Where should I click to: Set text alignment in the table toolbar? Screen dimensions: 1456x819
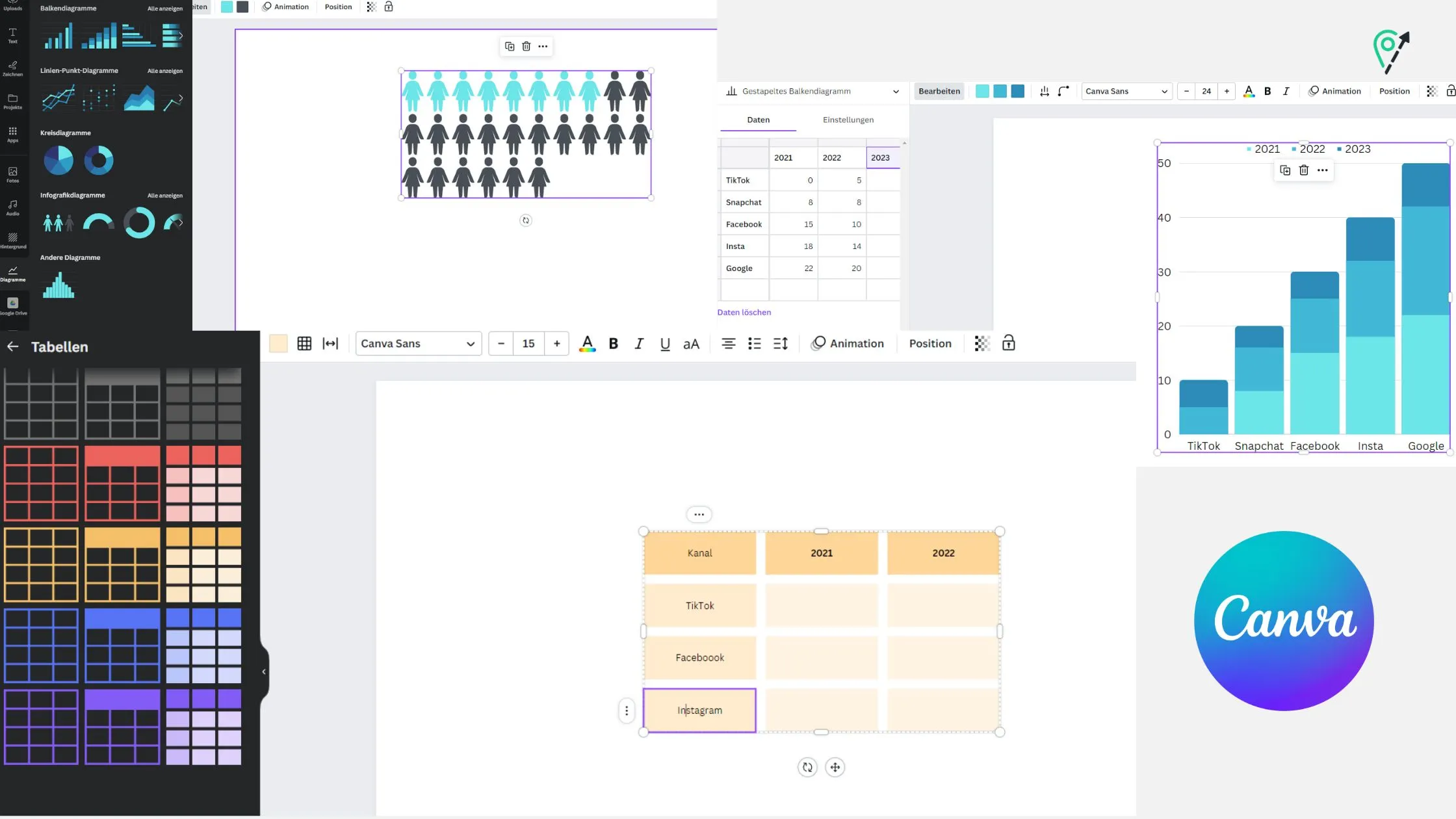[x=729, y=343]
